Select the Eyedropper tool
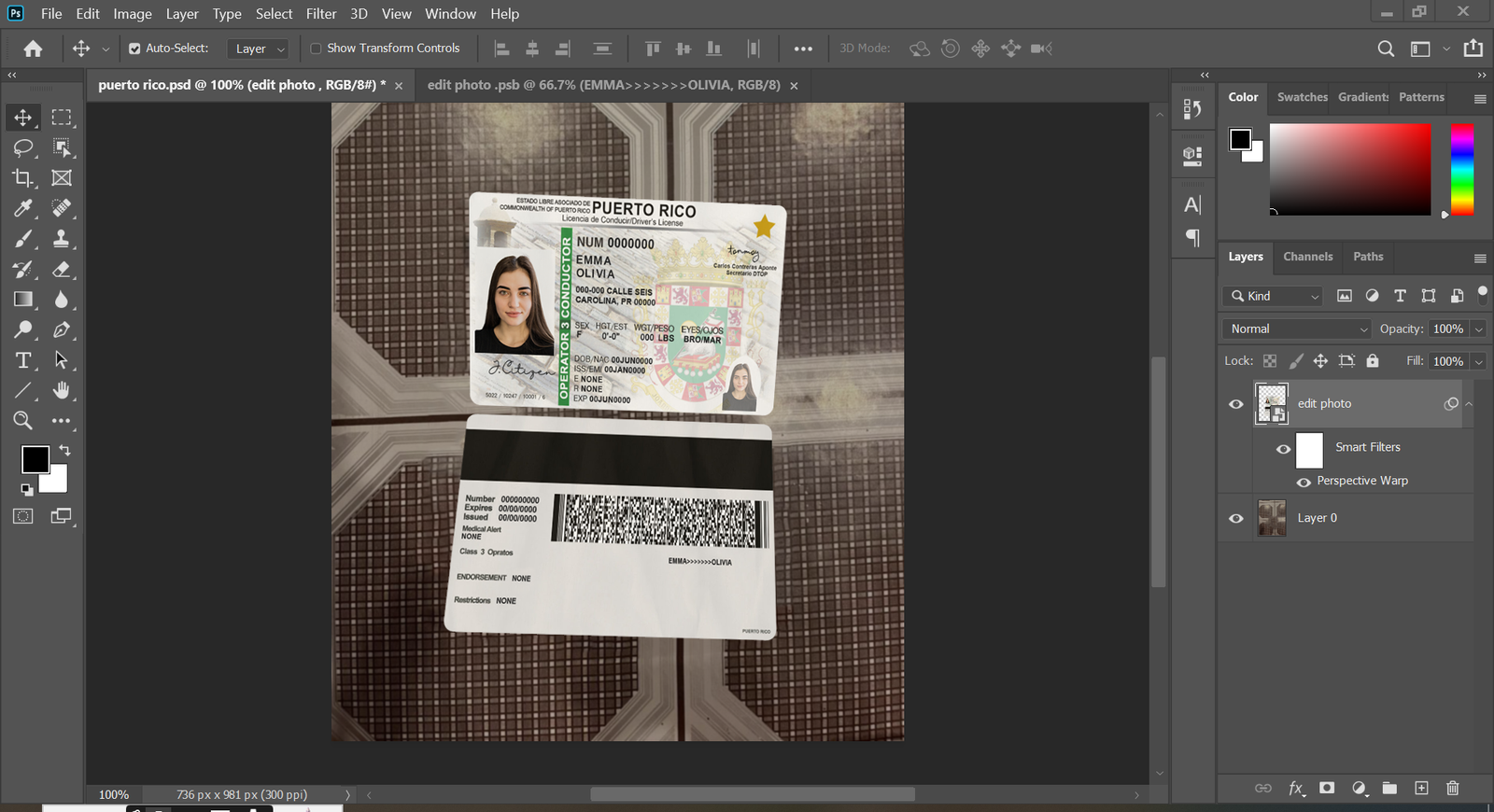 point(22,208)
